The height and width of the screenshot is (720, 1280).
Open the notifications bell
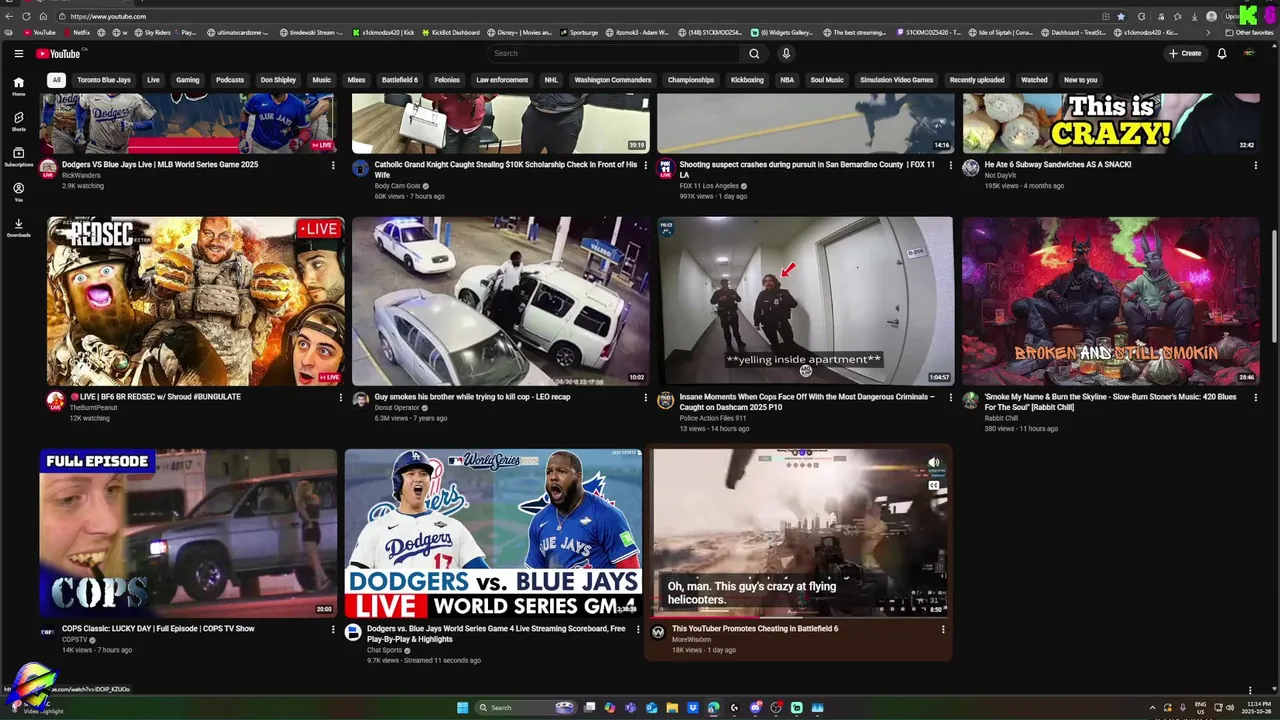click(1221, 53)
